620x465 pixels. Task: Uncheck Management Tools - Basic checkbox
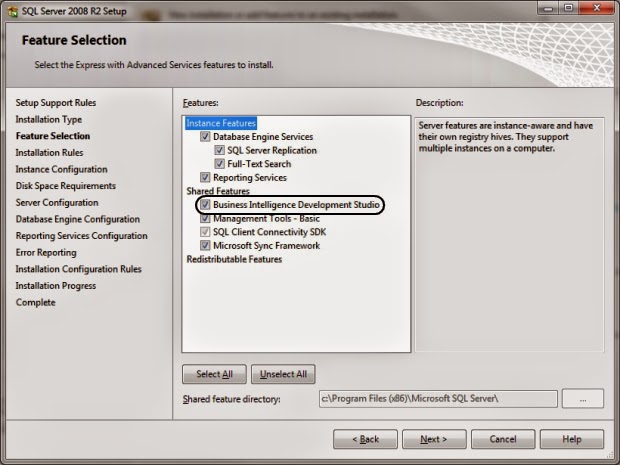pyautogui.click(x=205, y=218)
